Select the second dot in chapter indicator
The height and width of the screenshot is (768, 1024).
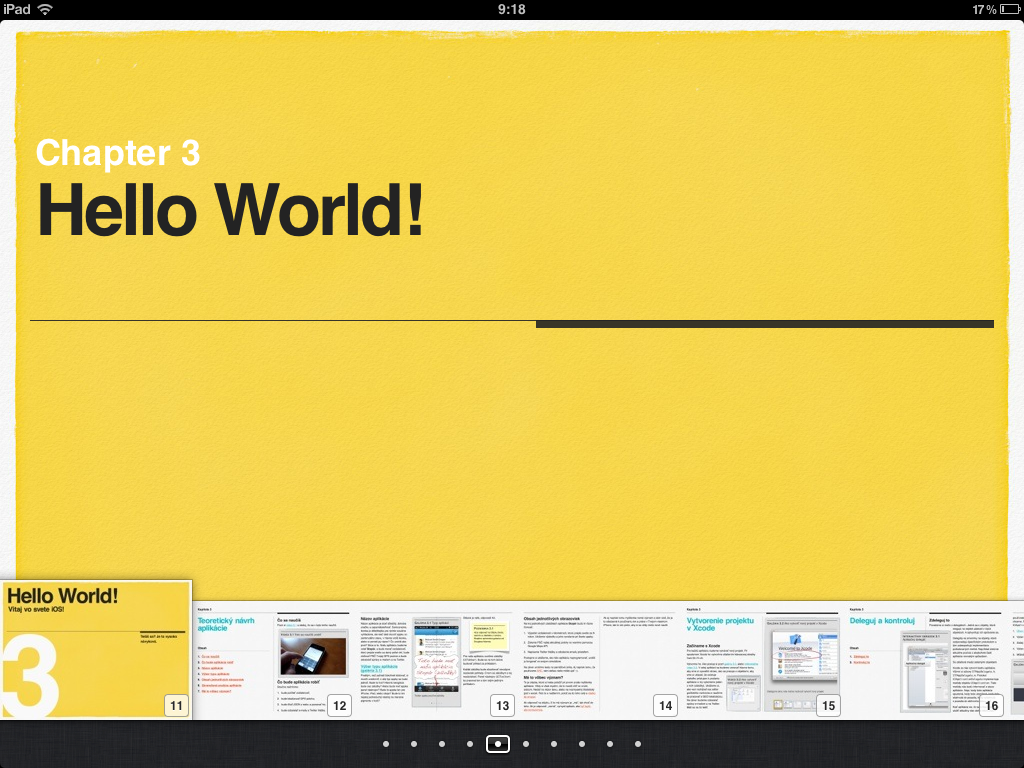click(x=414, y=744)
